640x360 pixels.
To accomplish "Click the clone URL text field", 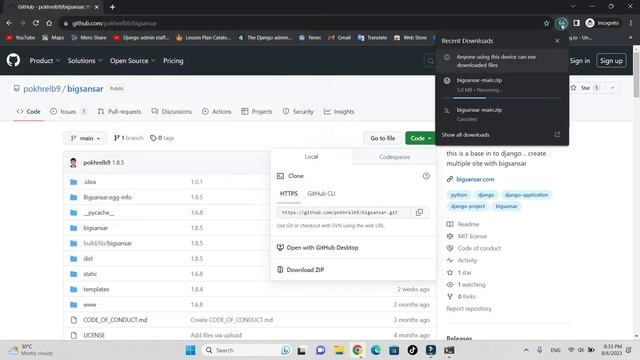I will (344, 213).
